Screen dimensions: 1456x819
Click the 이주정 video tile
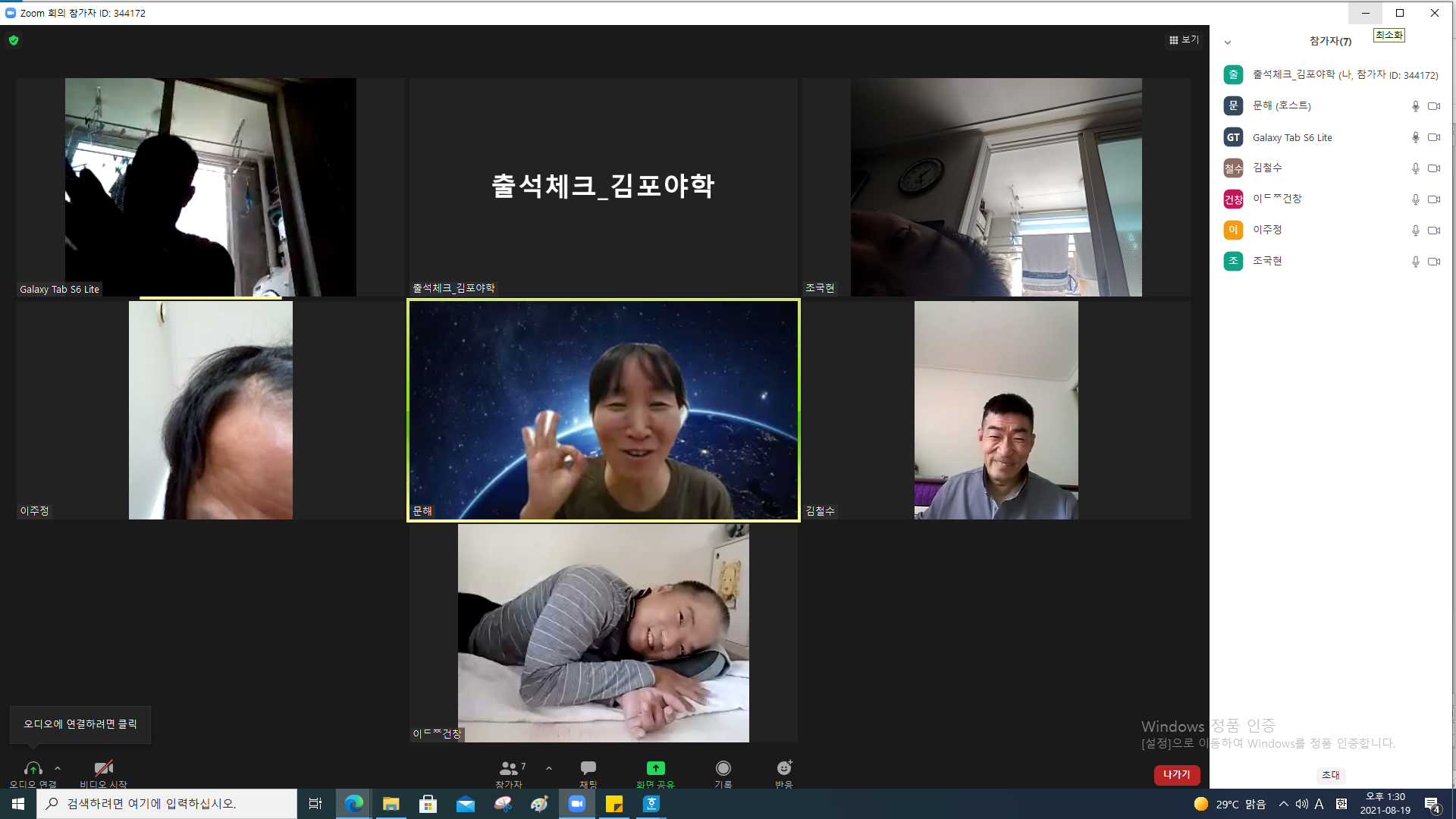pos(211,410)
